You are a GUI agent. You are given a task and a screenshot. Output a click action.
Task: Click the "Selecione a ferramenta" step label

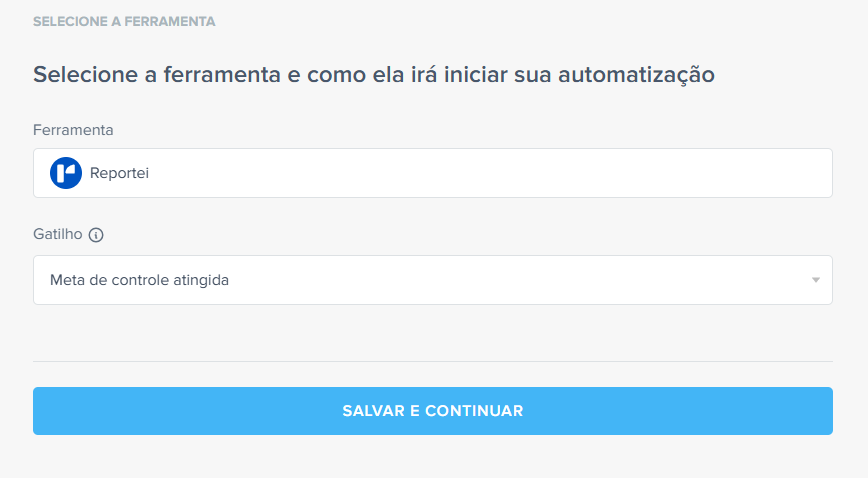coord(124,21)
